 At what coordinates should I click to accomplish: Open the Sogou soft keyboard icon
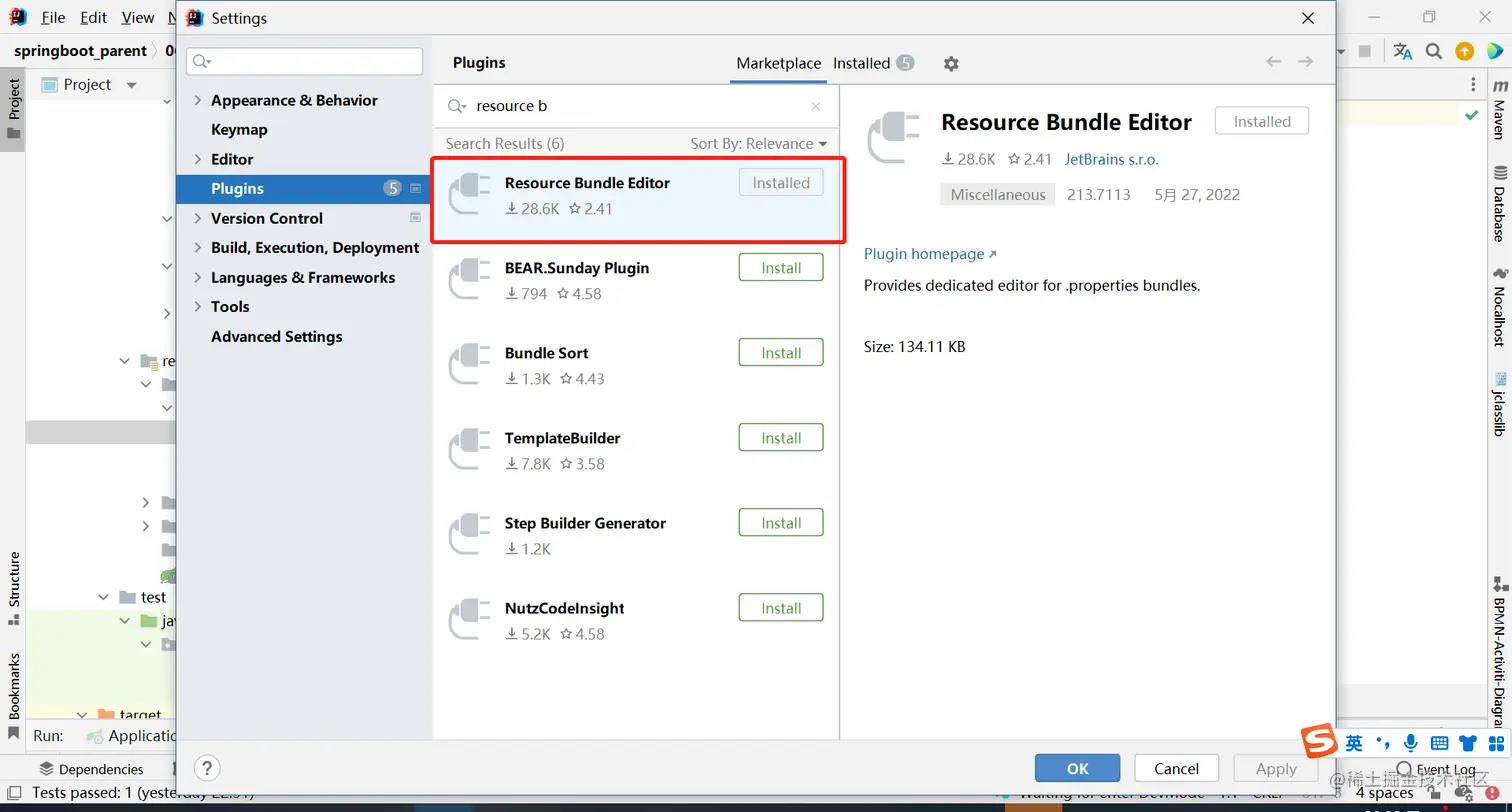pos(1440,742)
